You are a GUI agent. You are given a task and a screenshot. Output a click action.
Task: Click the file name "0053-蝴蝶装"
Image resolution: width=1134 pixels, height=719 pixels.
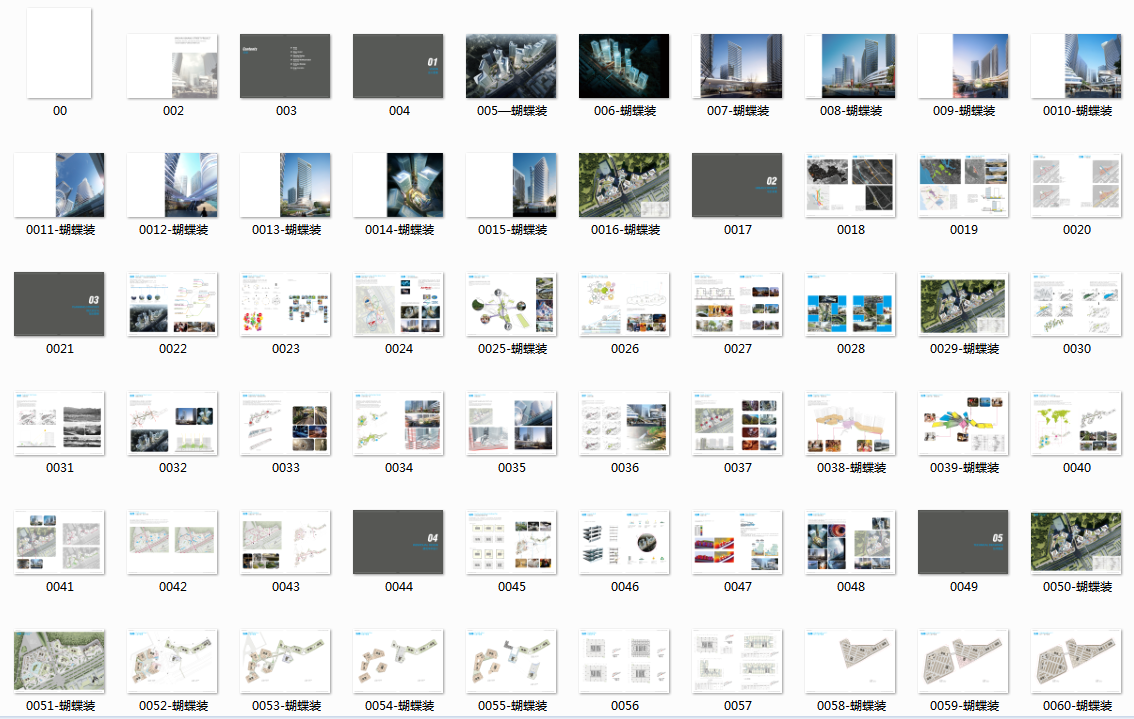click(x=286, y=705)
